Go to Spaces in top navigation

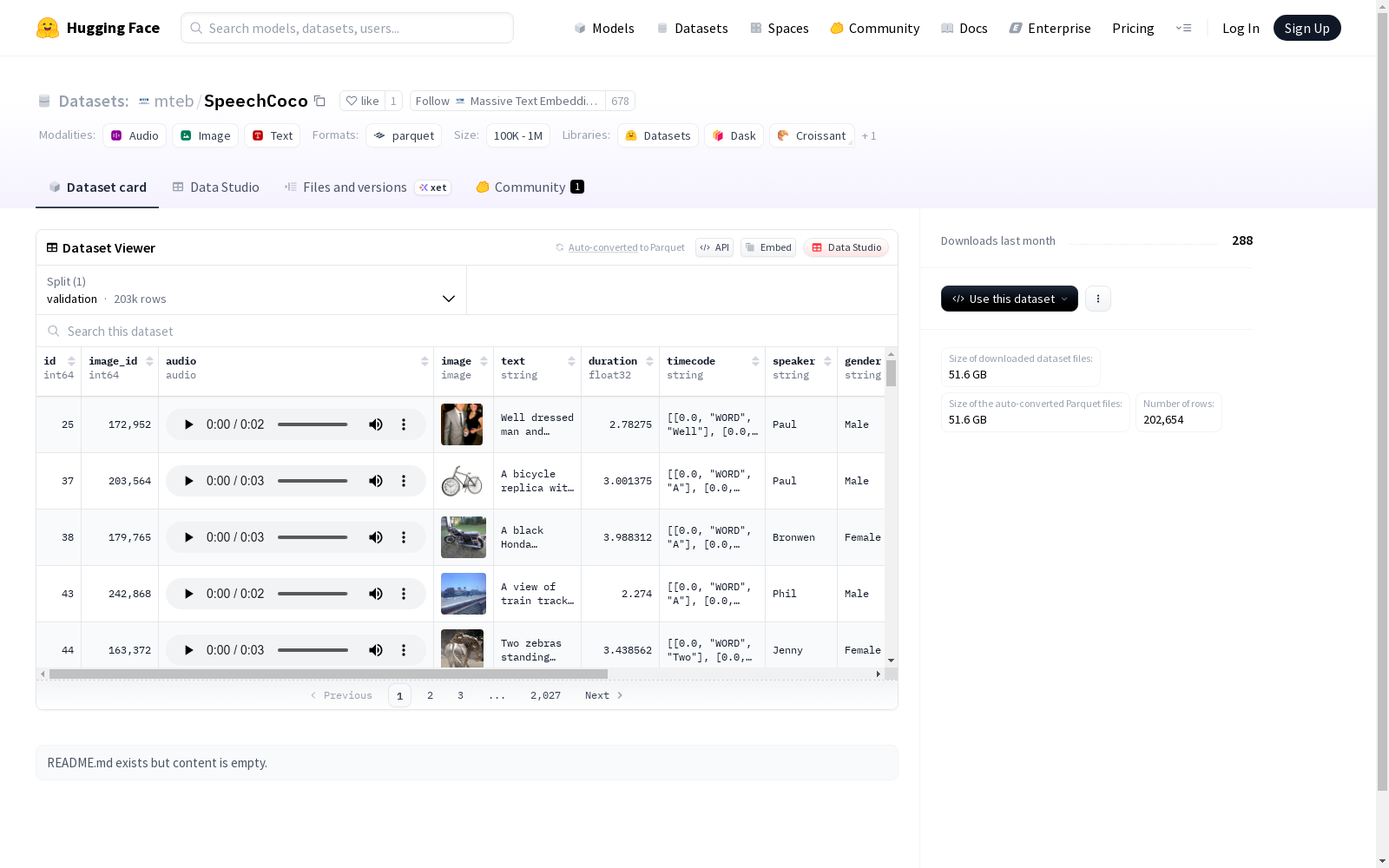click(780, 28)
